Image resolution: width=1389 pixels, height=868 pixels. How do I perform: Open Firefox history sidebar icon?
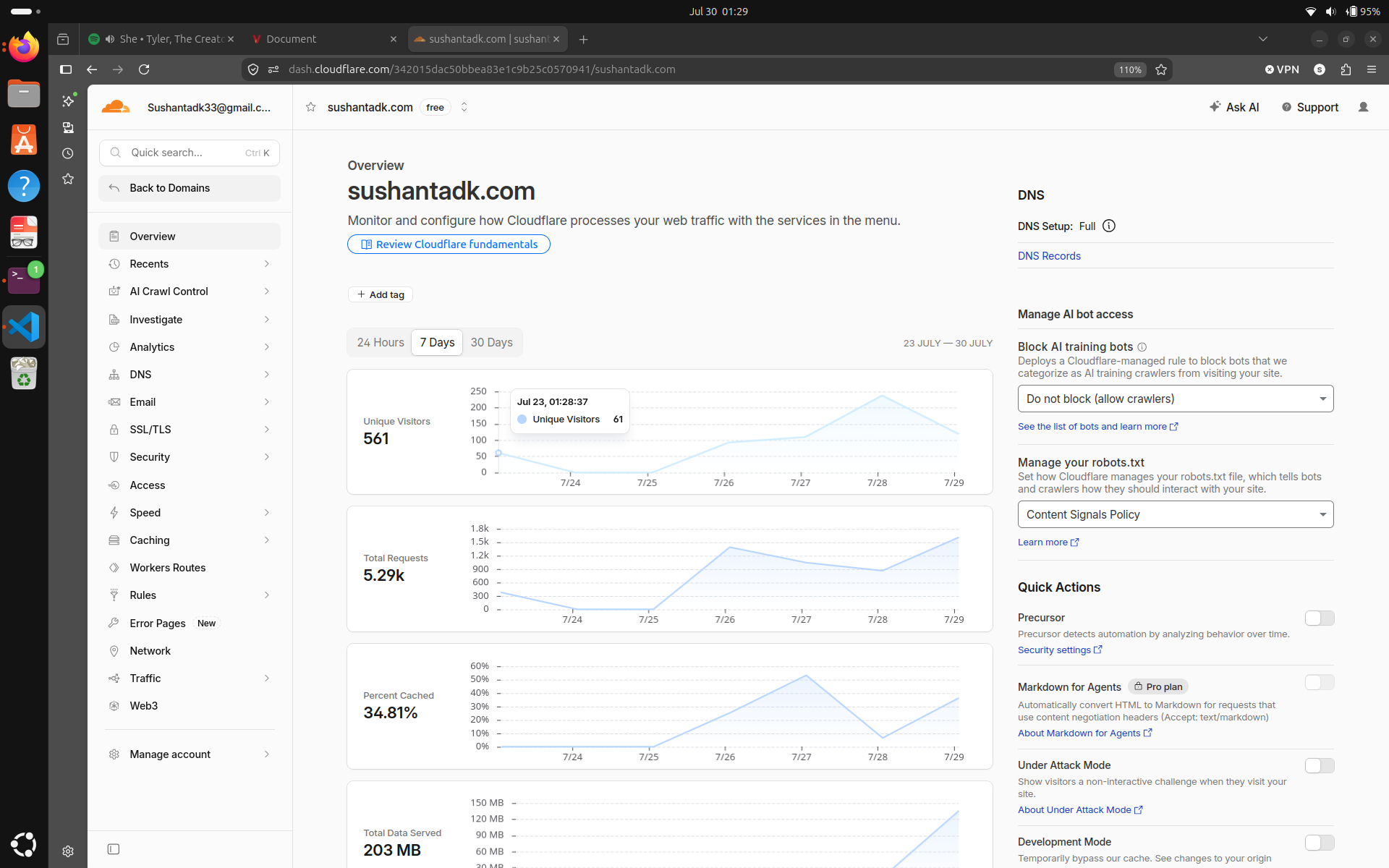coord(68,153)
